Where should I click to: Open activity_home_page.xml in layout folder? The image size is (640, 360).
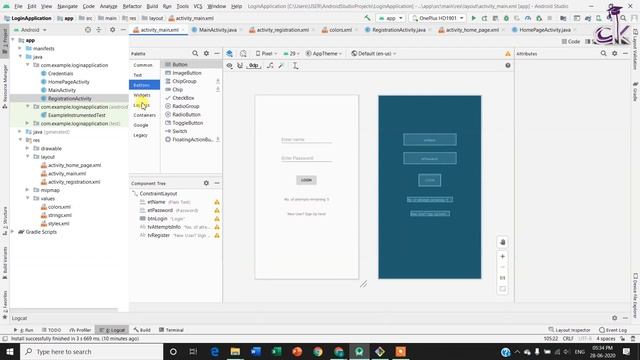(74, 165)
